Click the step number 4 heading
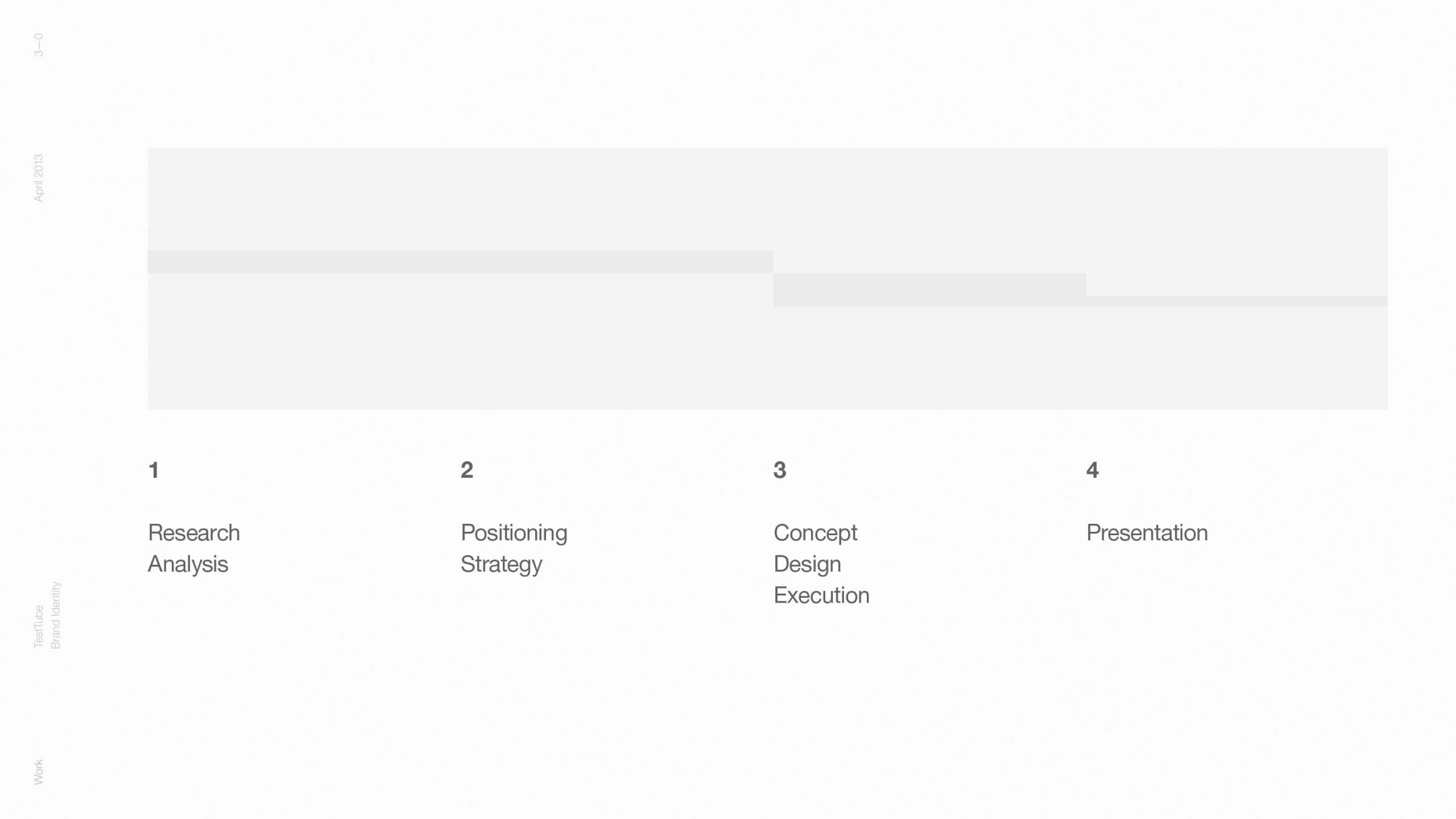Screen dimensions: 1456x819 click(x=1093, y=470)
